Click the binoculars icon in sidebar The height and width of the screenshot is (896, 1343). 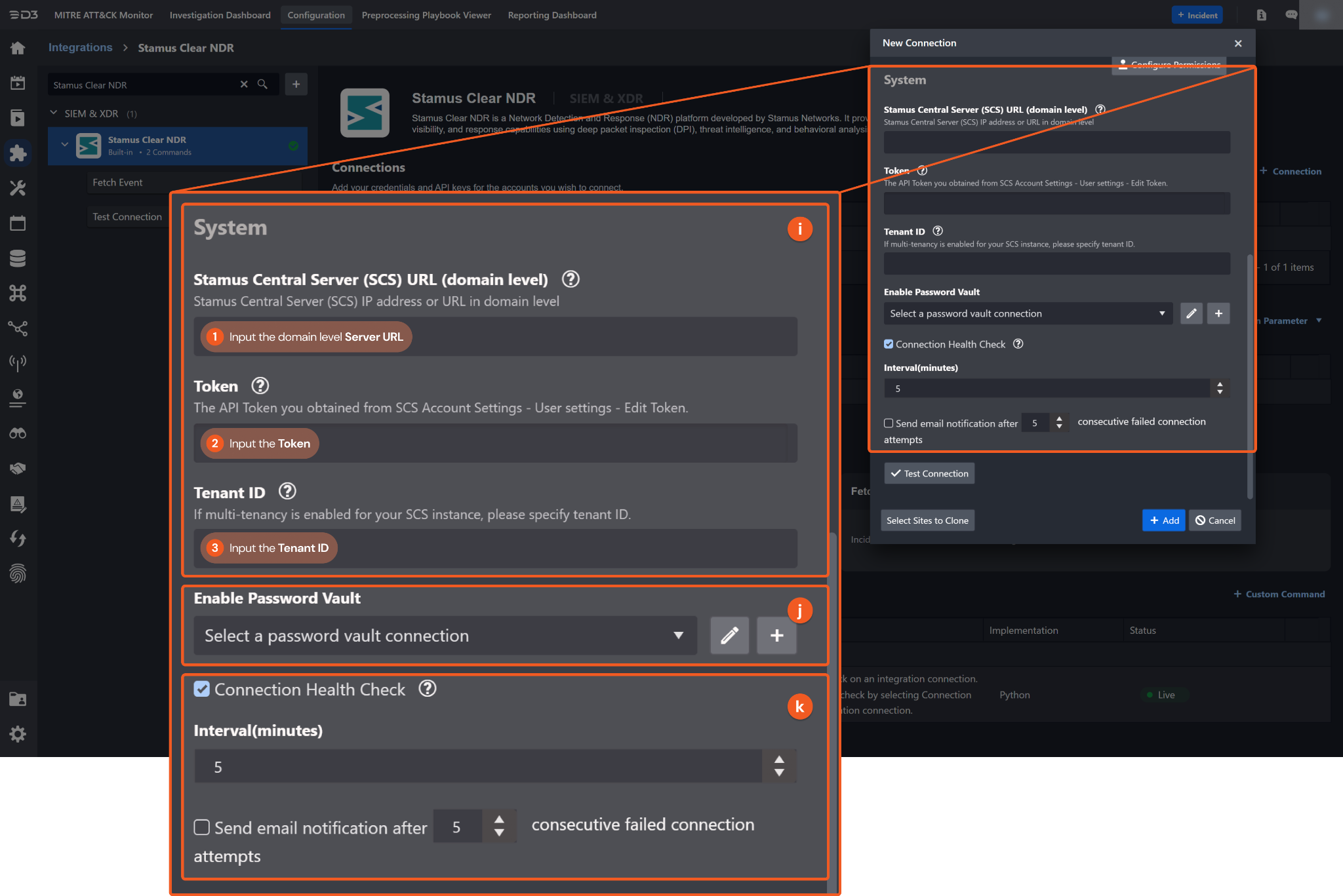pyautogui.click(x=18, y=433)
